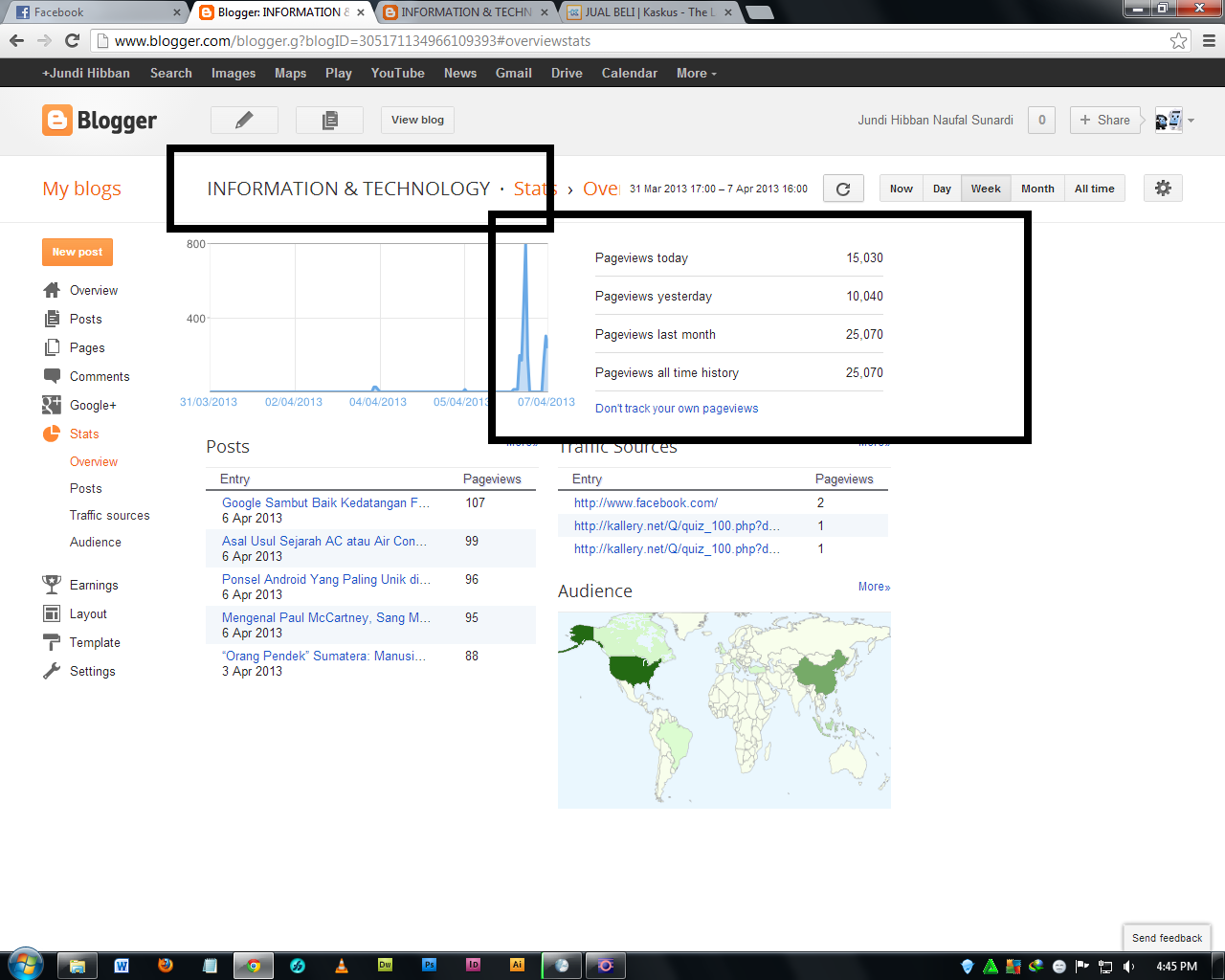Open account menu next to profile picture

point(1192,121)
